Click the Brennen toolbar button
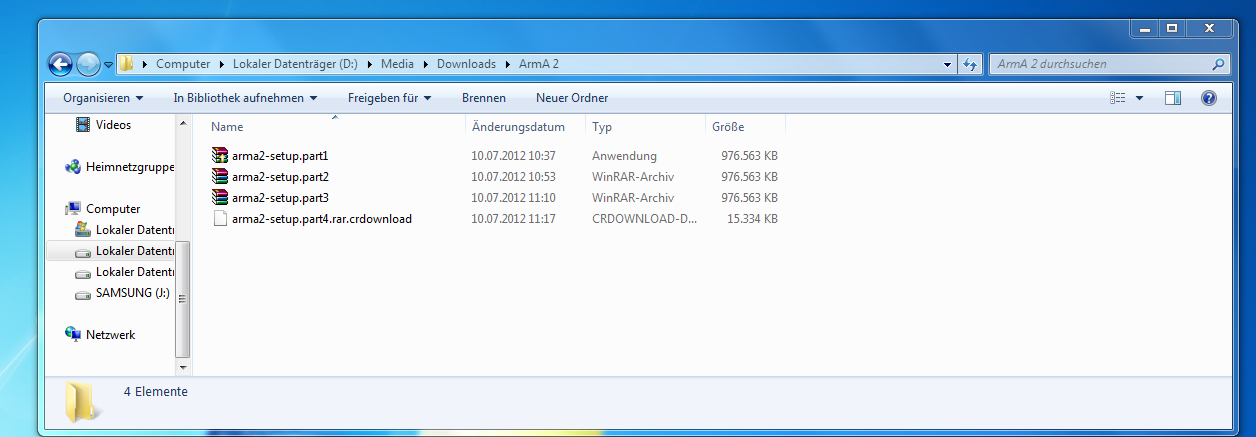The image size is (1256, 437). pyautogui.click(x=484, y=98)
